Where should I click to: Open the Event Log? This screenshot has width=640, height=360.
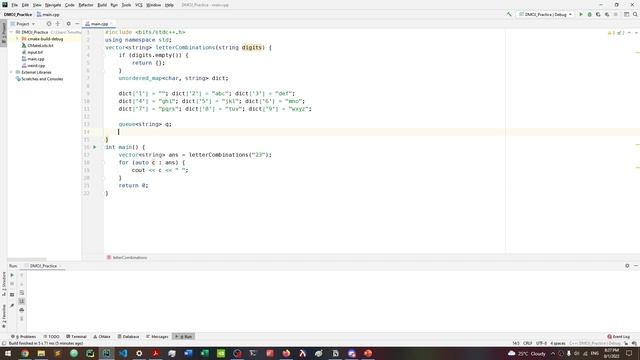click(x=619, y=337)
